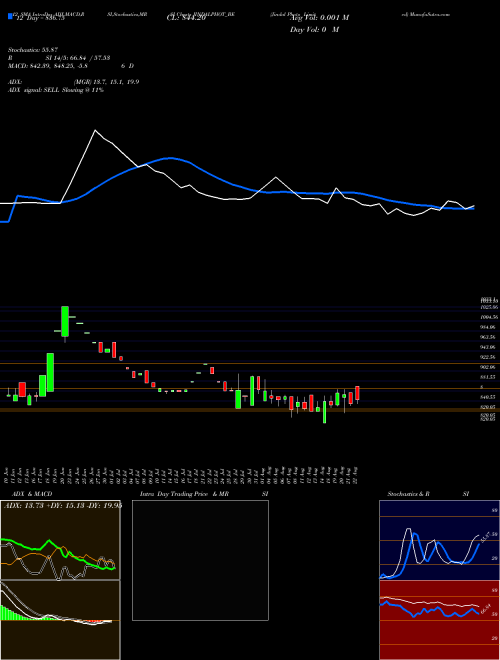Viewport: 500px width, 660px height.
Task: Click the white price line peak
Action: (x=95, y=131)
